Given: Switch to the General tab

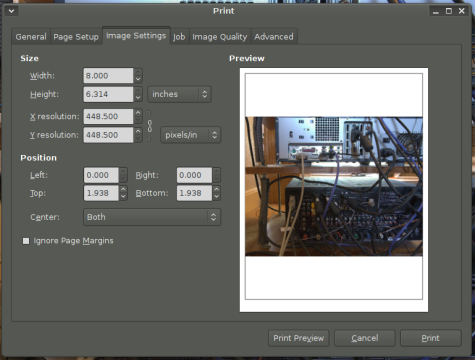Looking at the screenshot, I should pyautogui.click(x=31, y=37).
